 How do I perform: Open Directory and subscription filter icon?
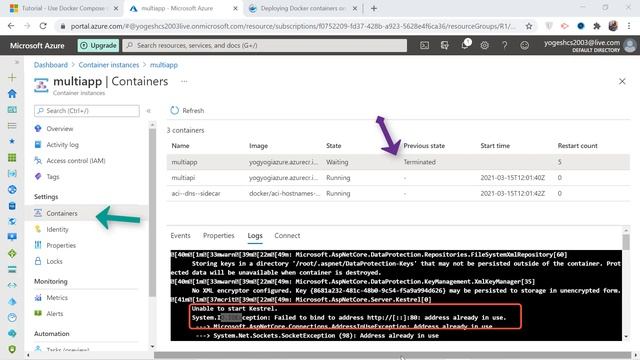[x=444, y=45]
